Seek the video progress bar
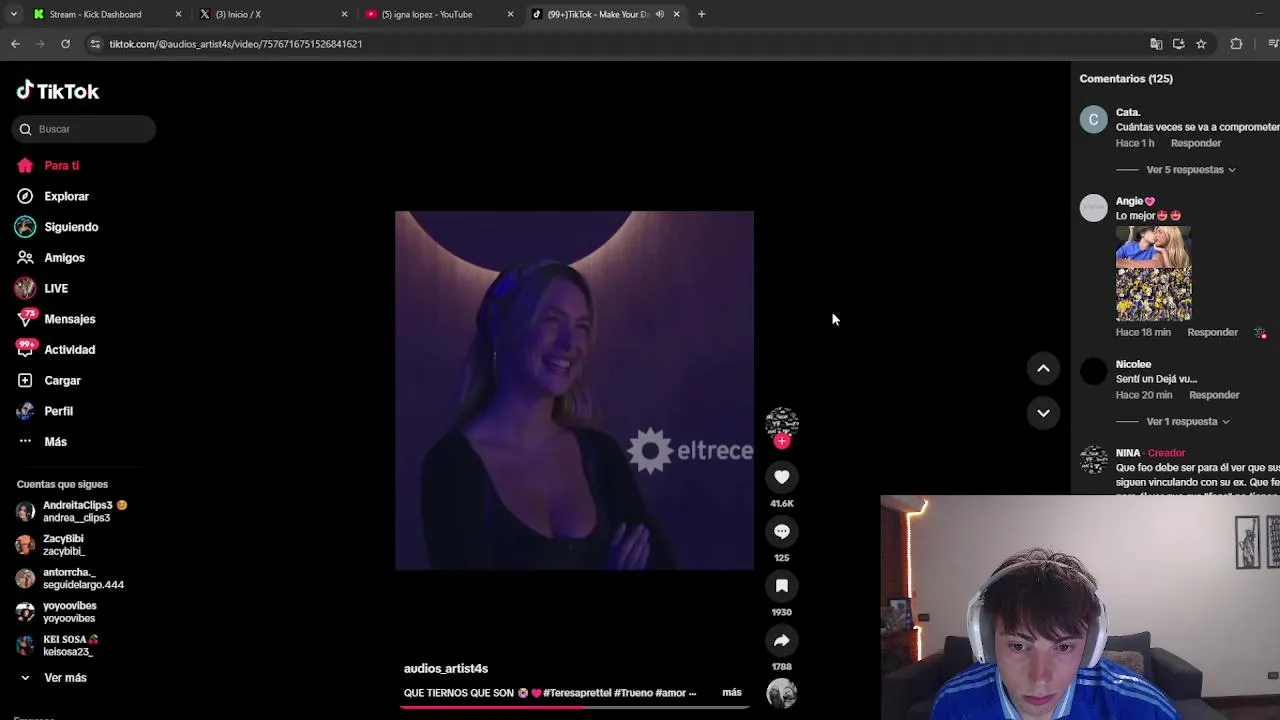 point(574,707)
